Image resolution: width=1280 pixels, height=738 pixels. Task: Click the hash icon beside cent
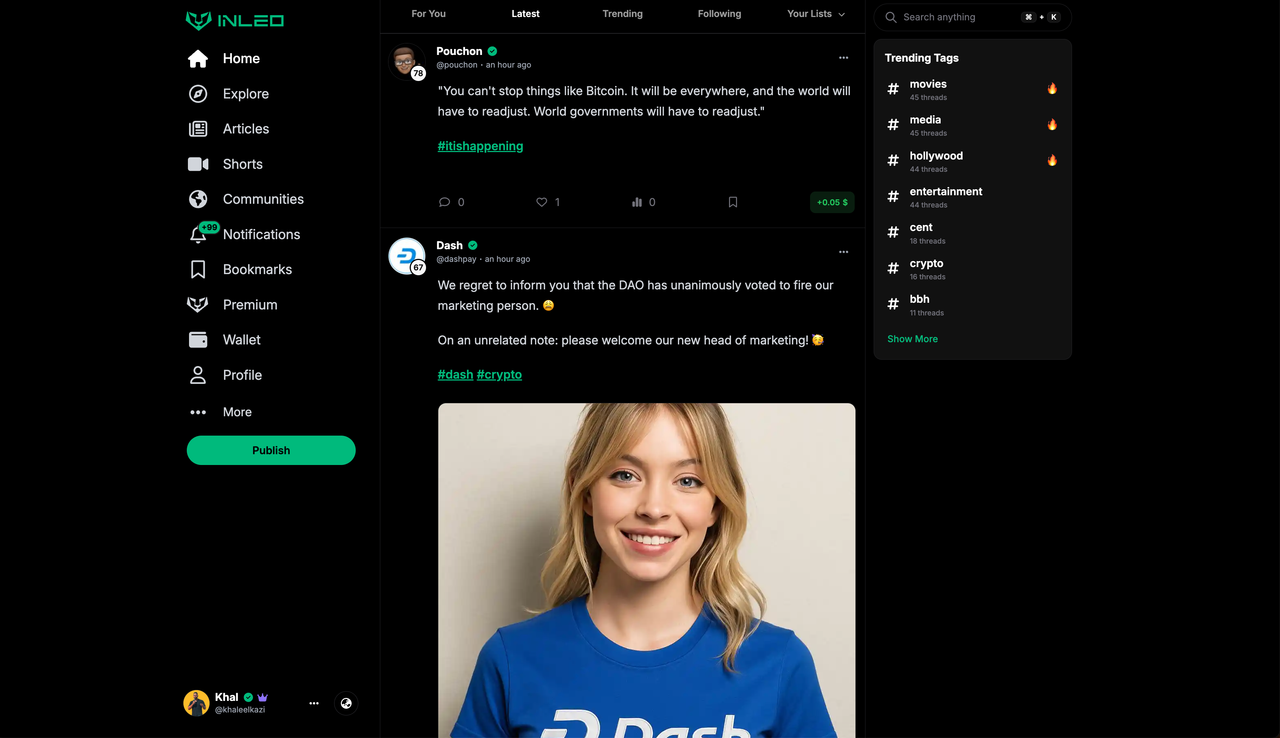point(893,232)
